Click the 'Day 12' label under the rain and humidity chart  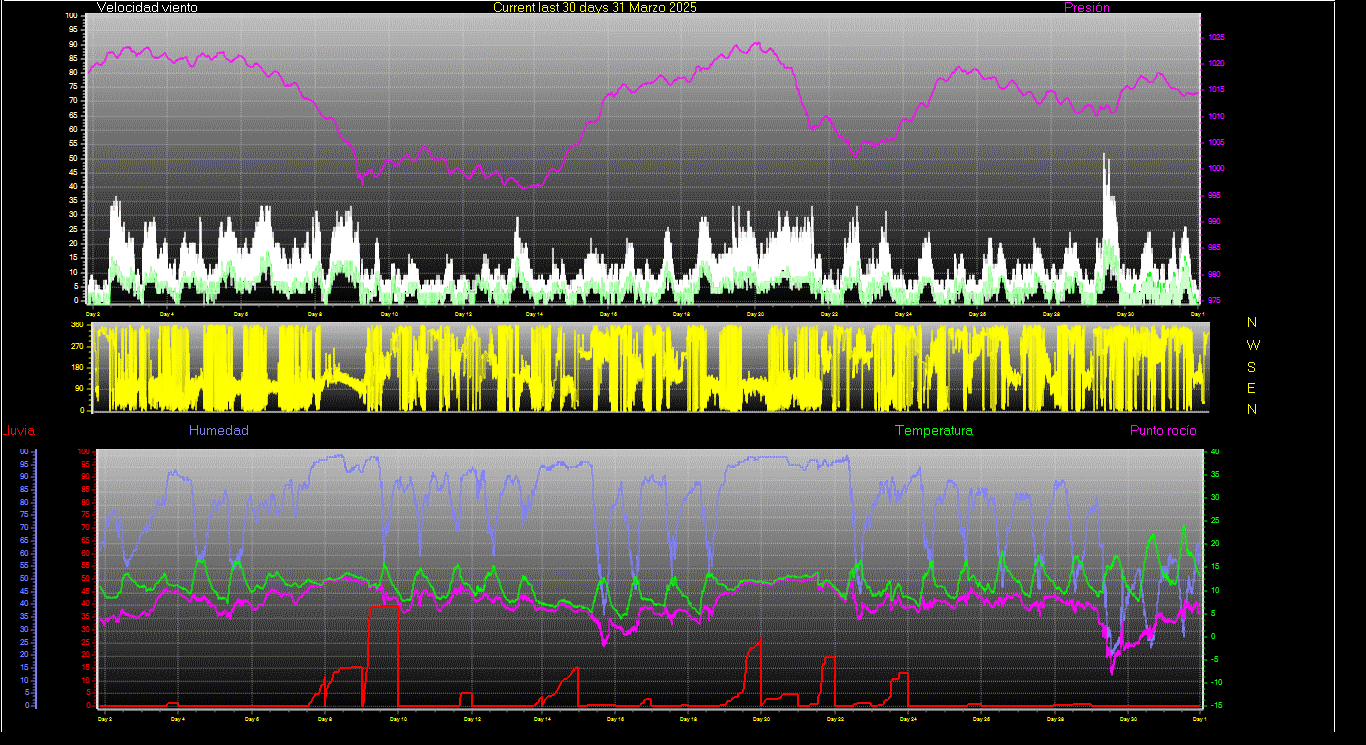coord(471,718)
